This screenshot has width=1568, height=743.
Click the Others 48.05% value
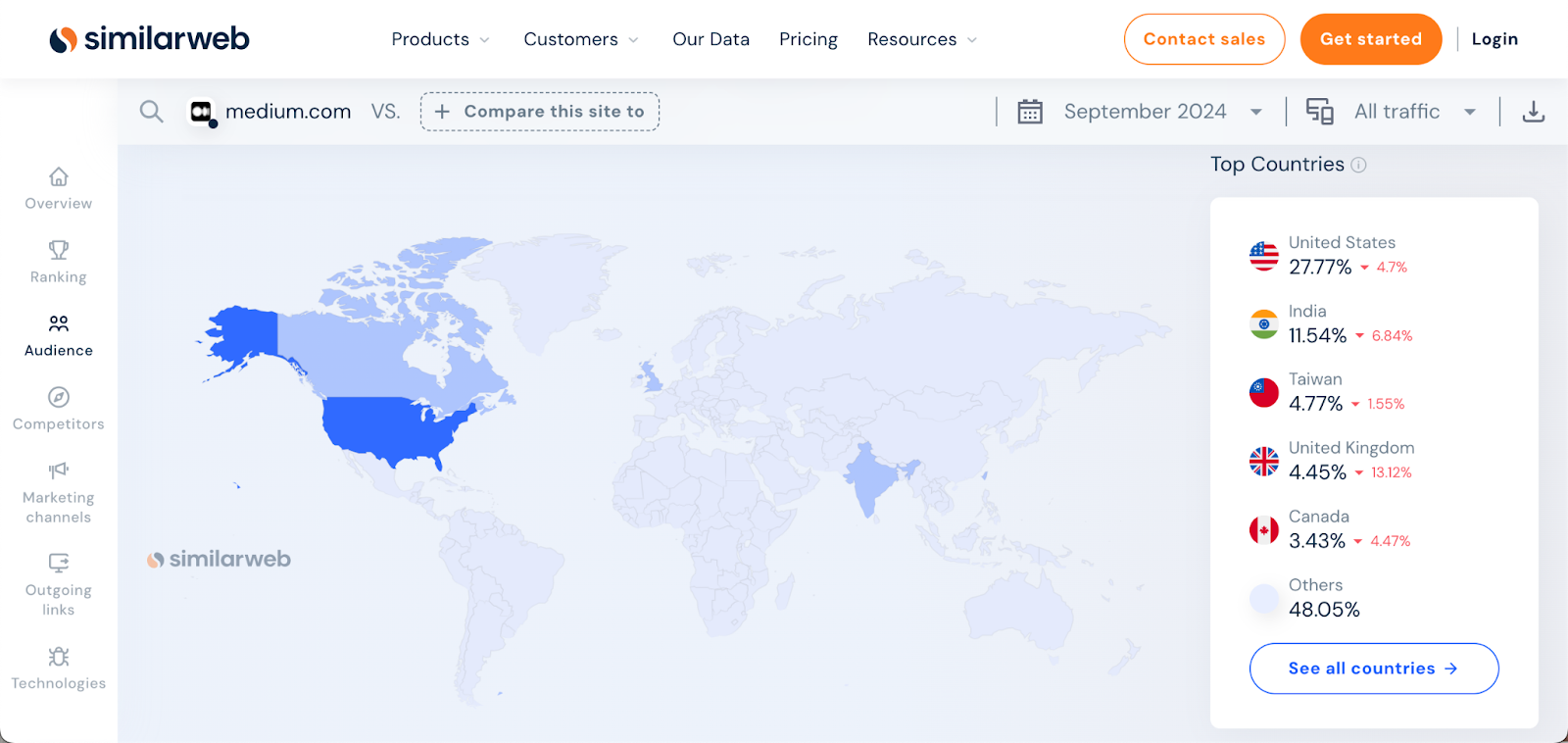1324,610
